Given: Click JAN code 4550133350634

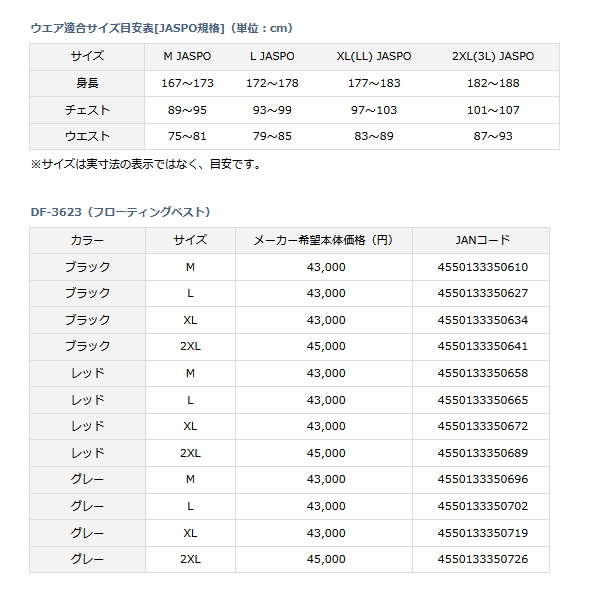Looking at the screenshot, I should coord(483,320).
